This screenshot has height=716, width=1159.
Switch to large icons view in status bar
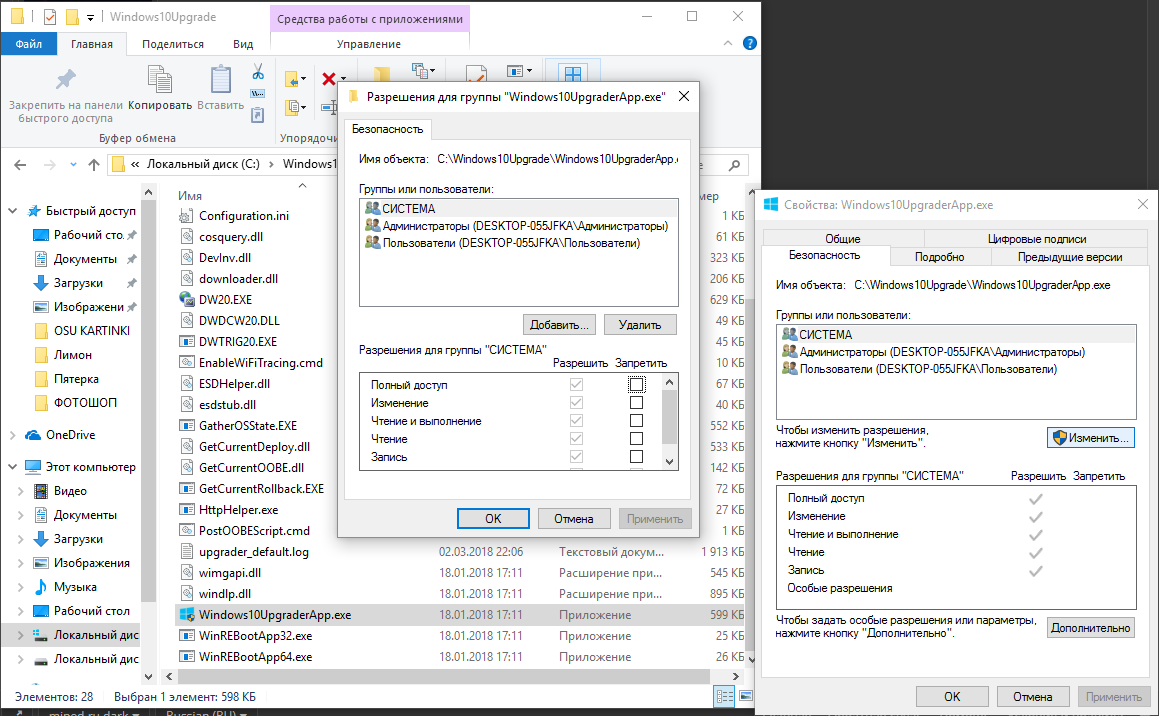[746, 696]
